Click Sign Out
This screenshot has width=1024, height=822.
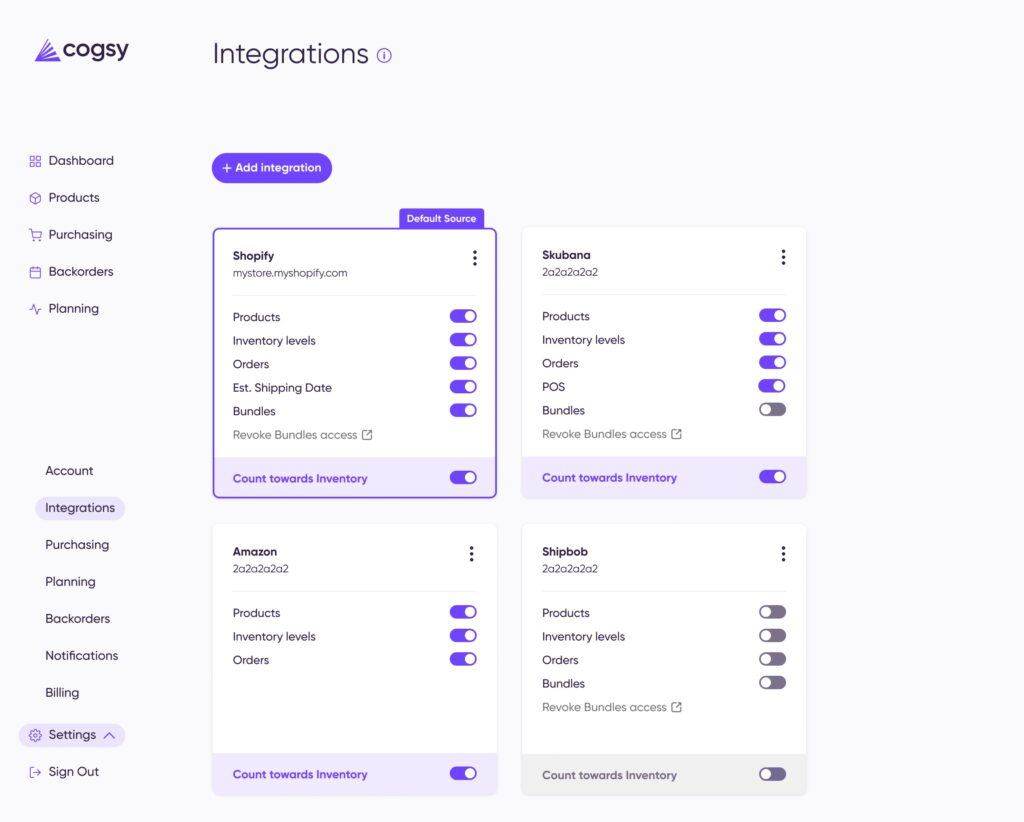64,772
